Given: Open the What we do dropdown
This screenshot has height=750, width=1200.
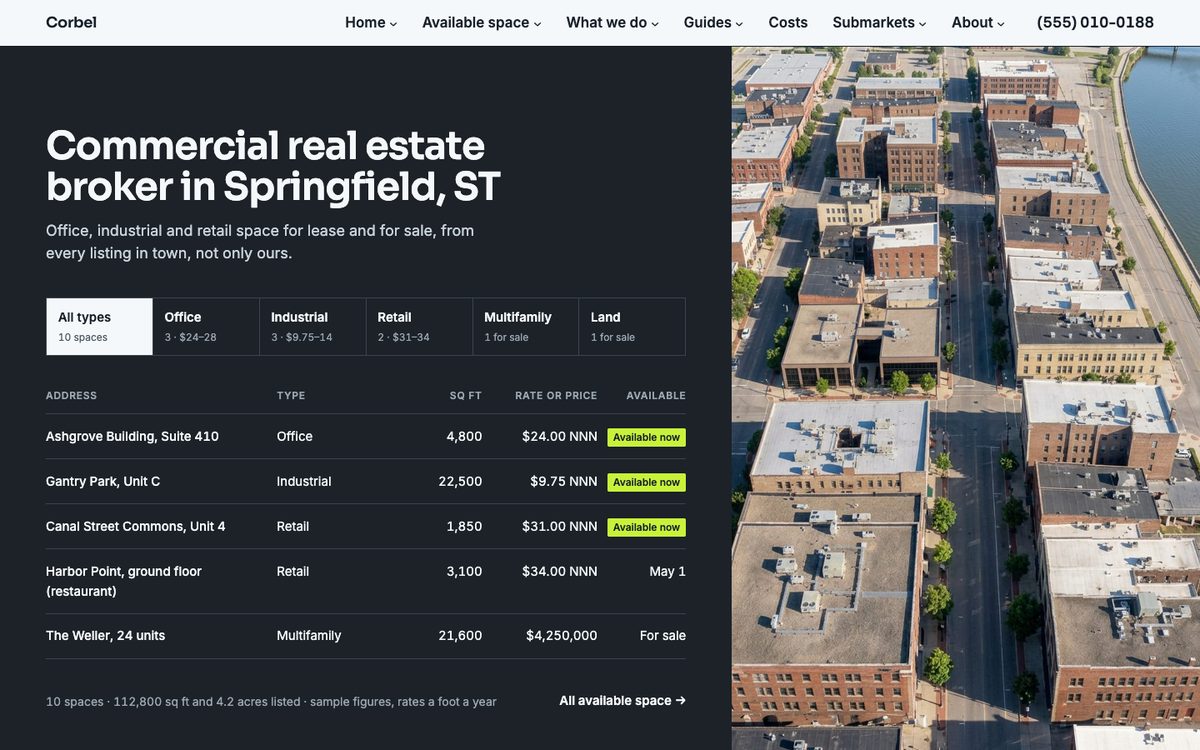Looking at the screenshot, I should 613,22.
